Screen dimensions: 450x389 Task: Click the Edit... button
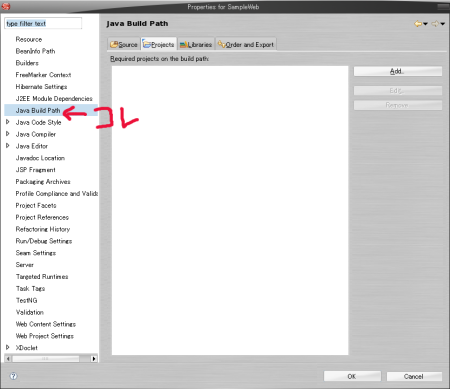pos(398,90)
